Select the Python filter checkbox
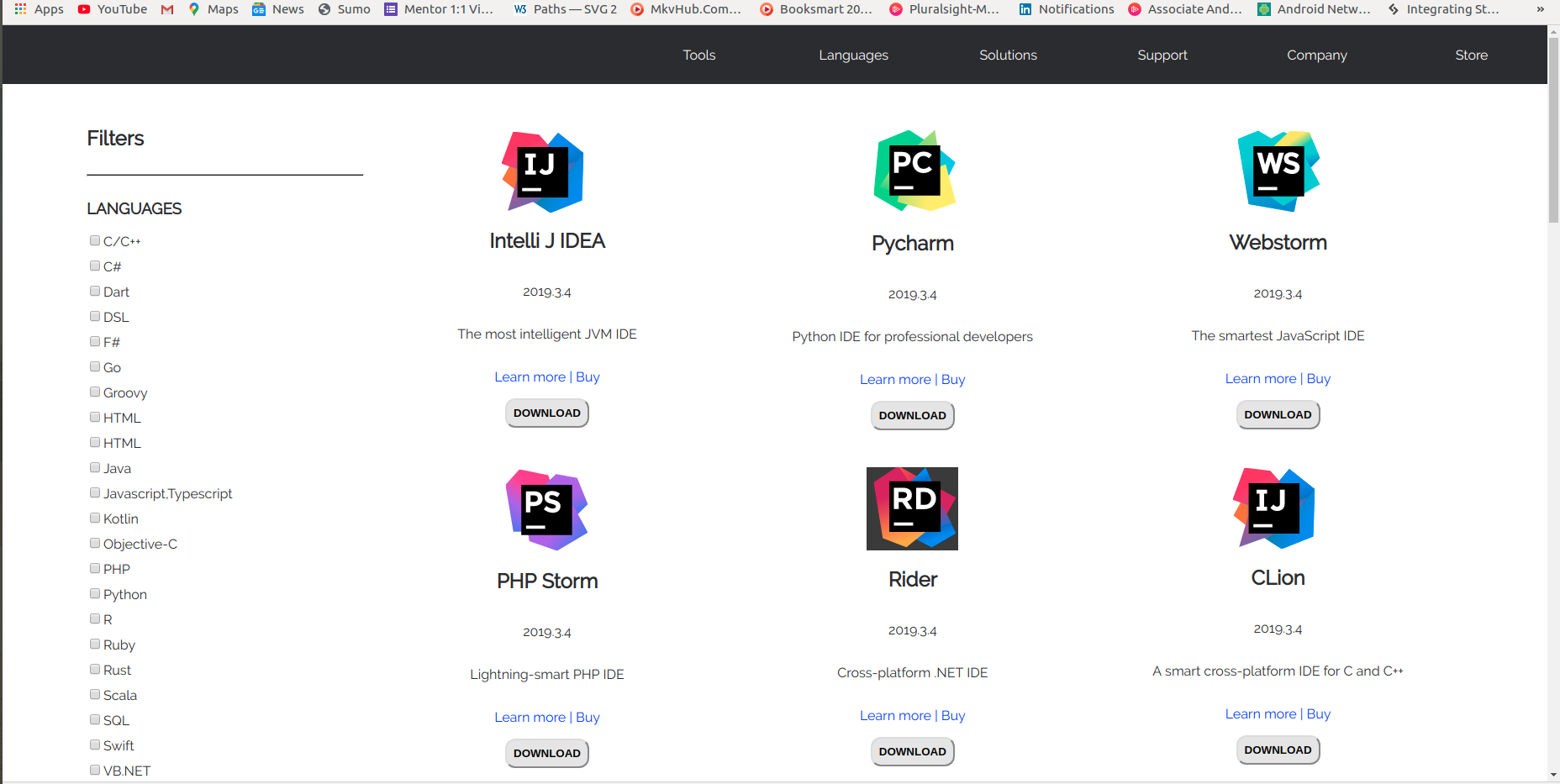This screenshot has width=1560, height=784. [95, 593]
